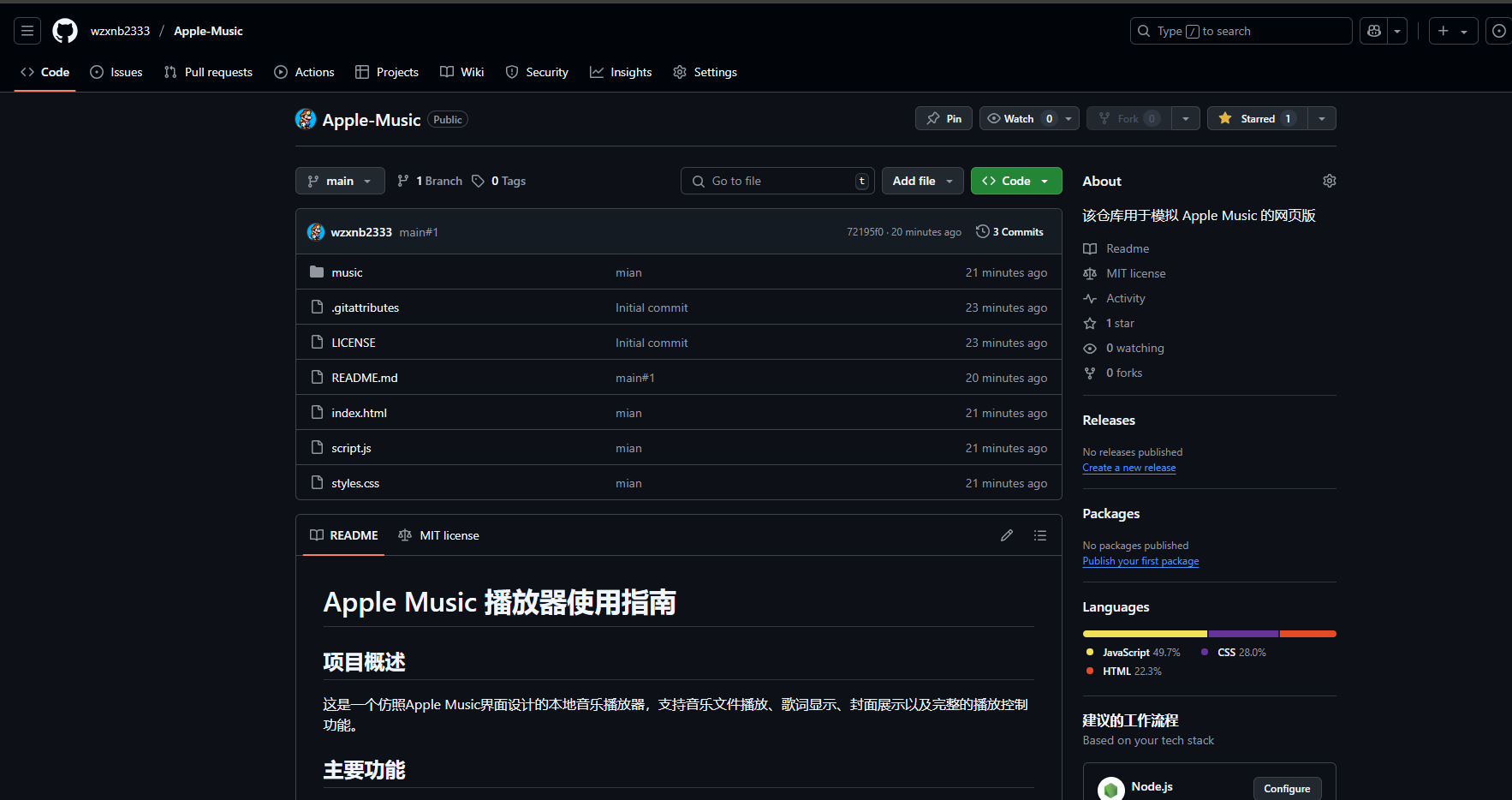The height and width of the screenshot is (800, 1512).
Task: Switch to the MIT license tab
Action: pos(439,535)
